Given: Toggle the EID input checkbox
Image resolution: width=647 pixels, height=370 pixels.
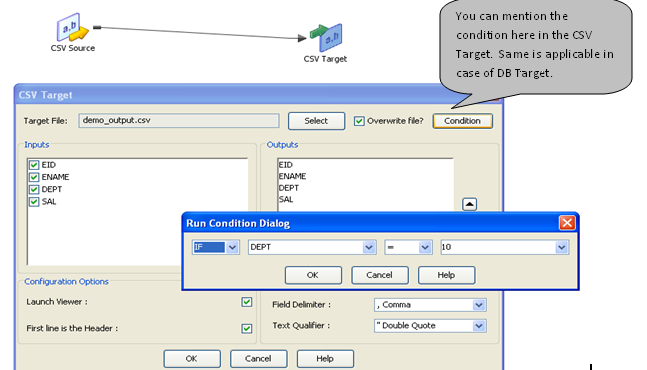Looking at the screenshot, I should pos(34,165).
